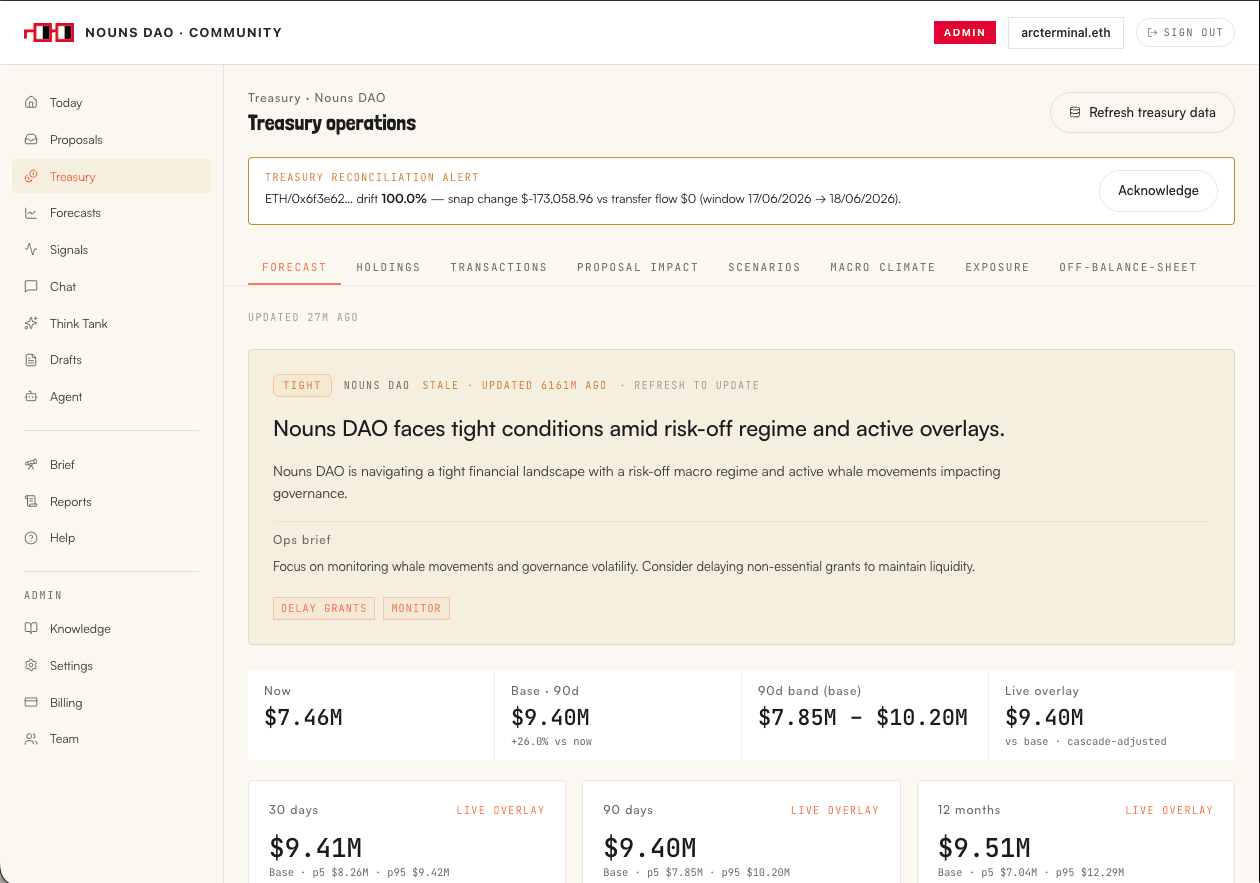Switch to the Forecast tab
This screenshot has width=1260, height=883.
pyautogui.click(x=294, y=267)
